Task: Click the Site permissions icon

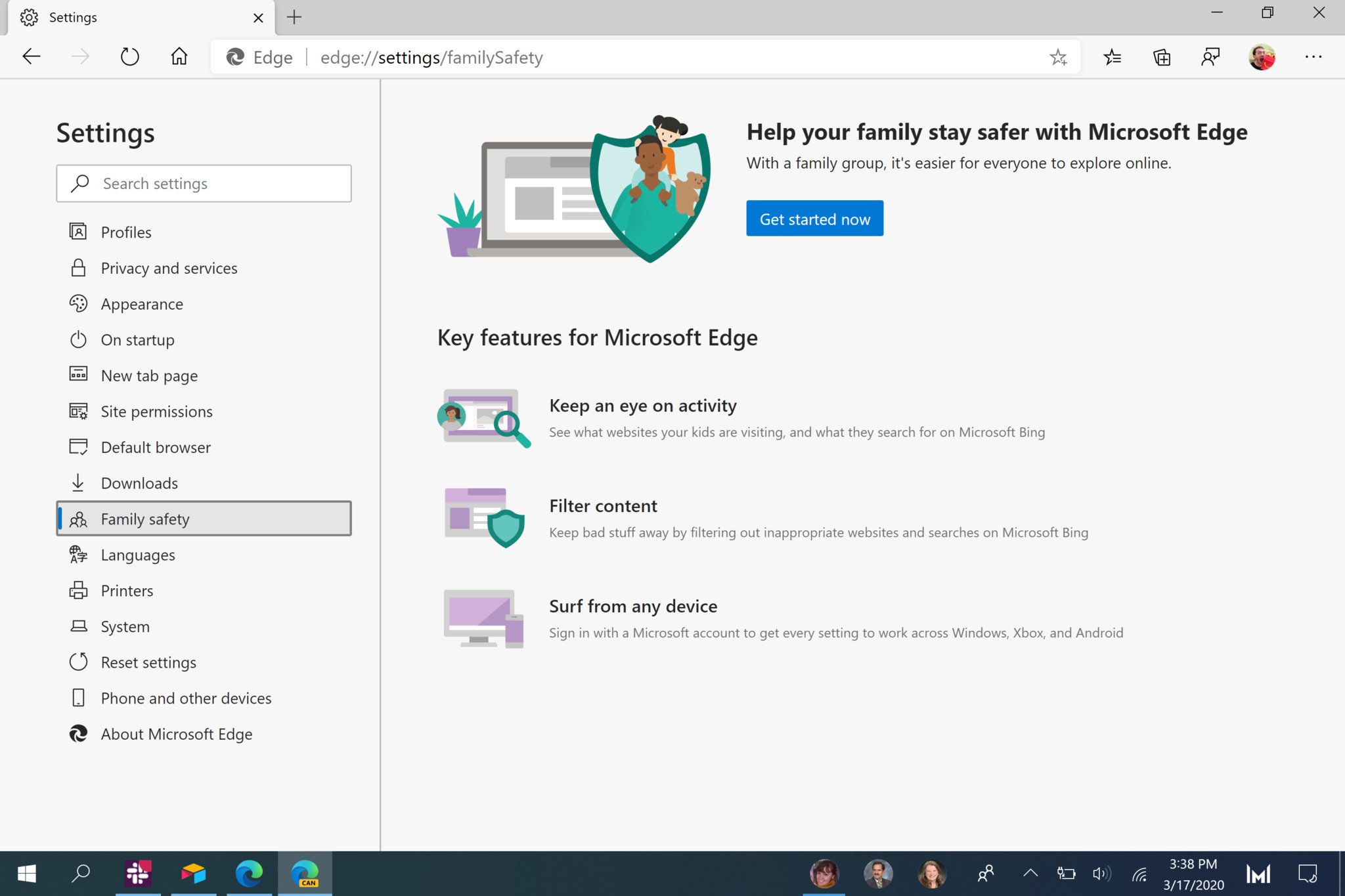Action: coord(79,410)
